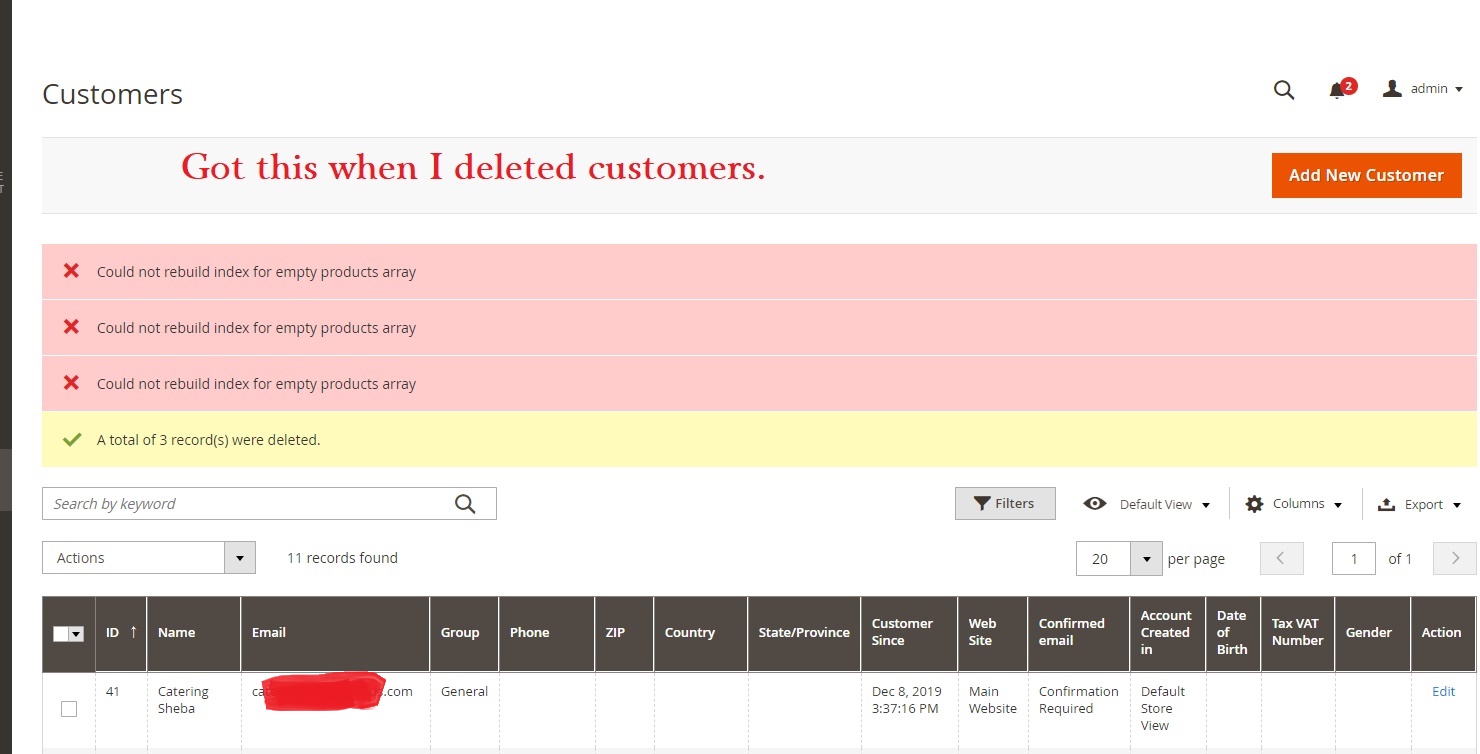The image size is (1480, 754).
Task: Click the eye icon beside Default View
Action: click(x=1096, y=503)
